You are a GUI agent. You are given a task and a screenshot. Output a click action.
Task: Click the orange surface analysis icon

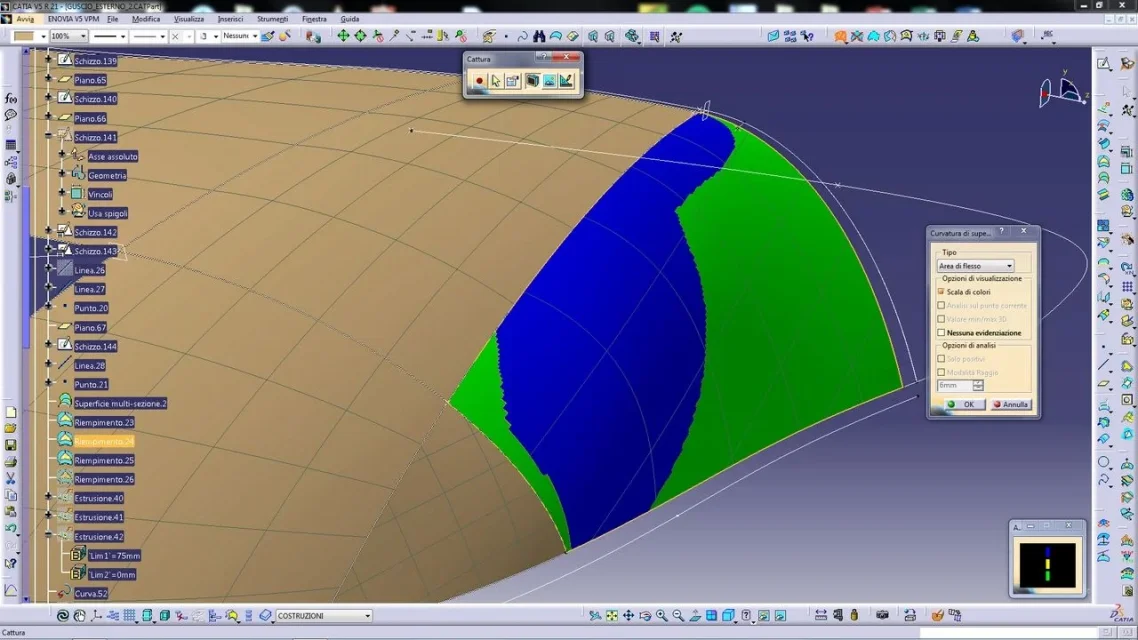click(x=840, y=36)
